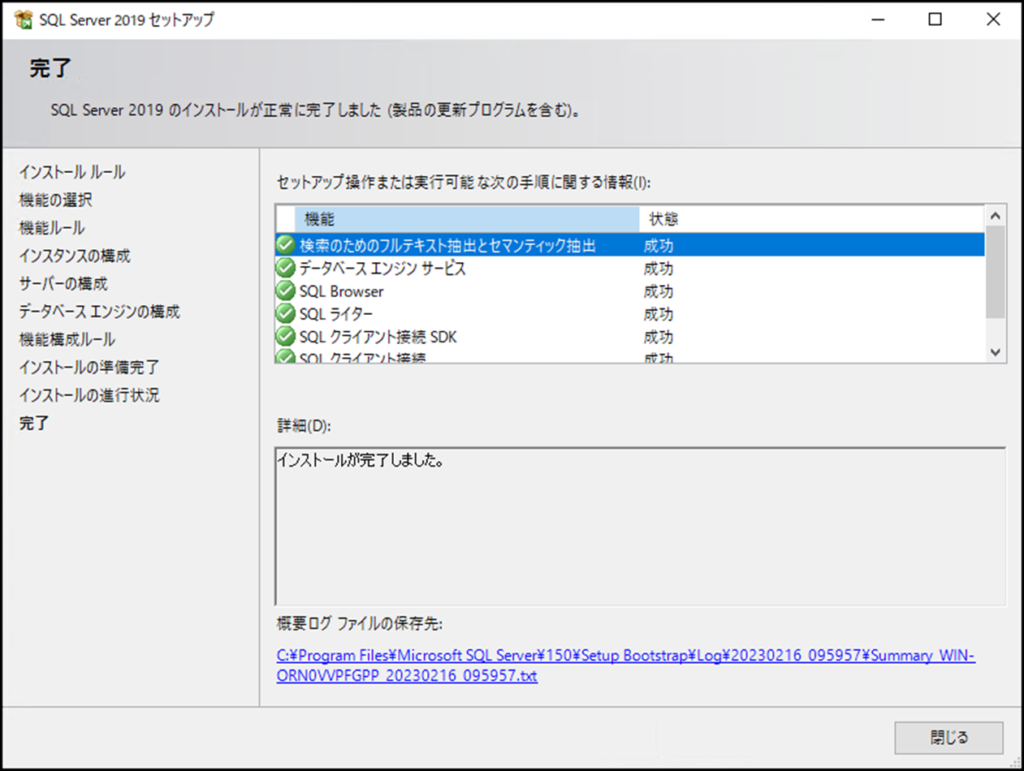Select 機能構成ルール step in sidebar

point(67,339)
